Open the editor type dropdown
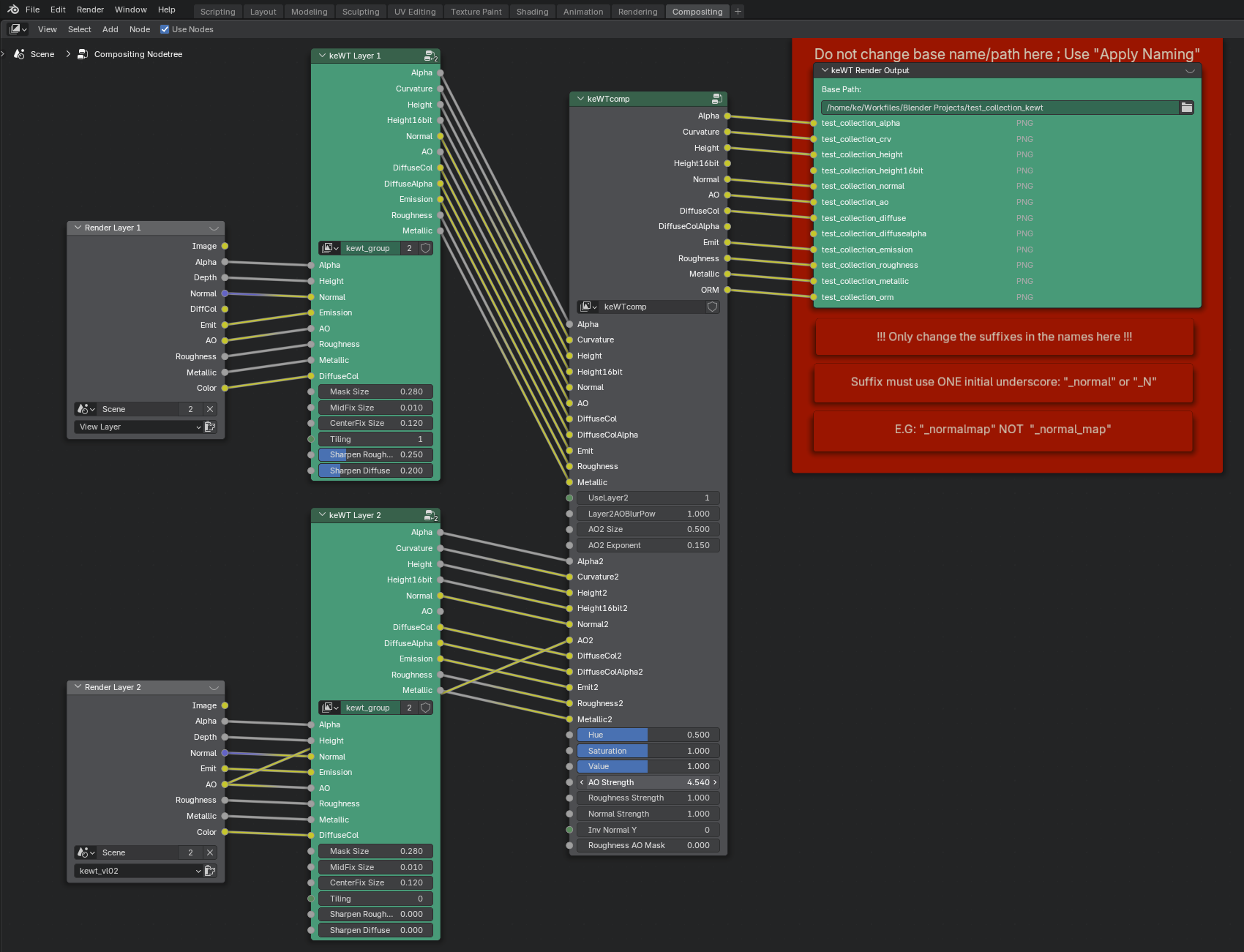Image resolution: width=1244 pixels, height=952 pixels. tap(18, 29)
